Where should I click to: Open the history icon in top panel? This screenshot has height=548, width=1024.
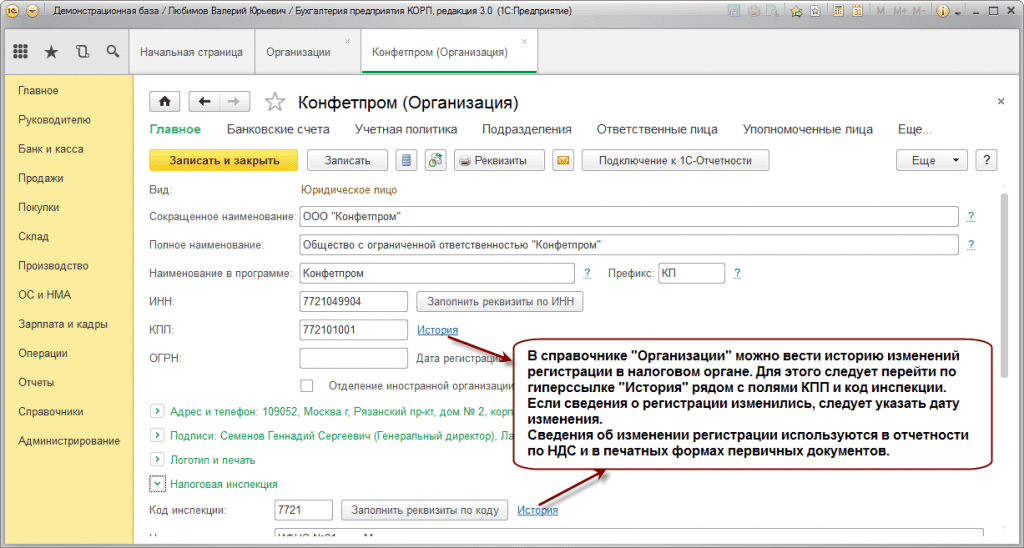click(81, 51)
